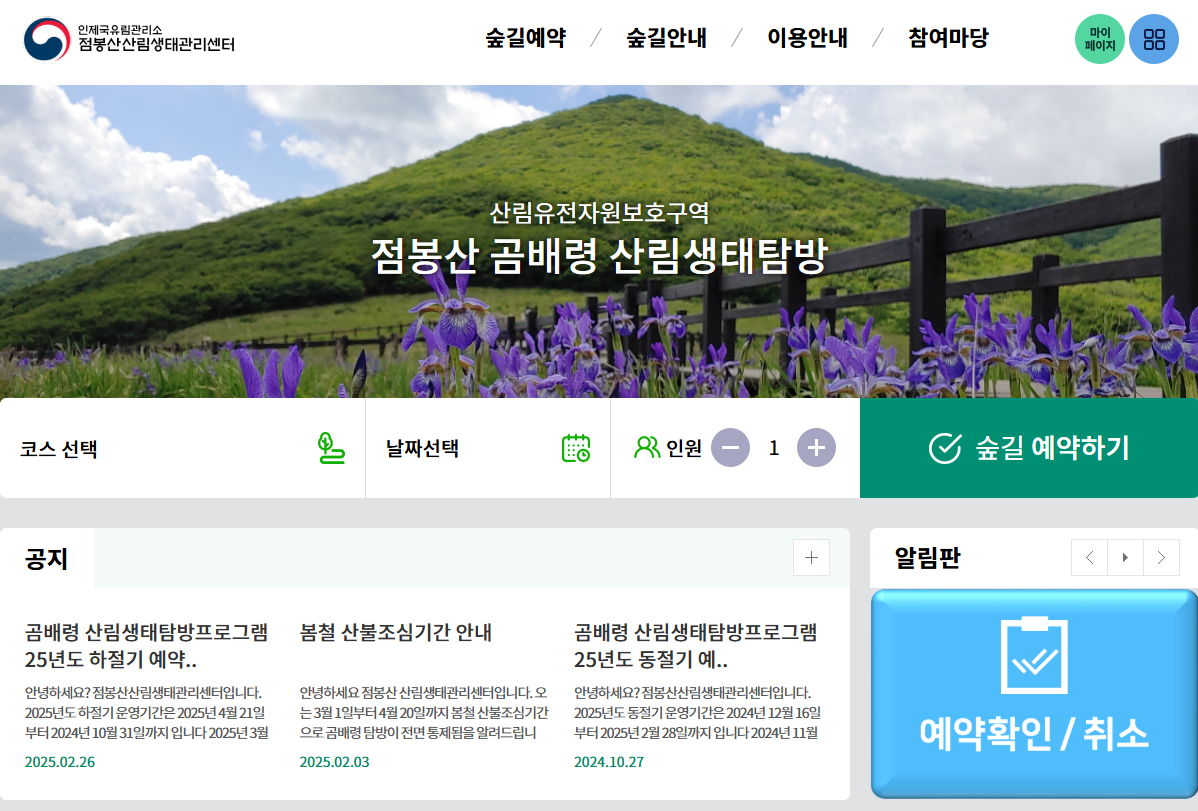Viewport: 1198px width, 811px height.
Task: Play the 알림판 slideshow
Action: coord(1125,558)
